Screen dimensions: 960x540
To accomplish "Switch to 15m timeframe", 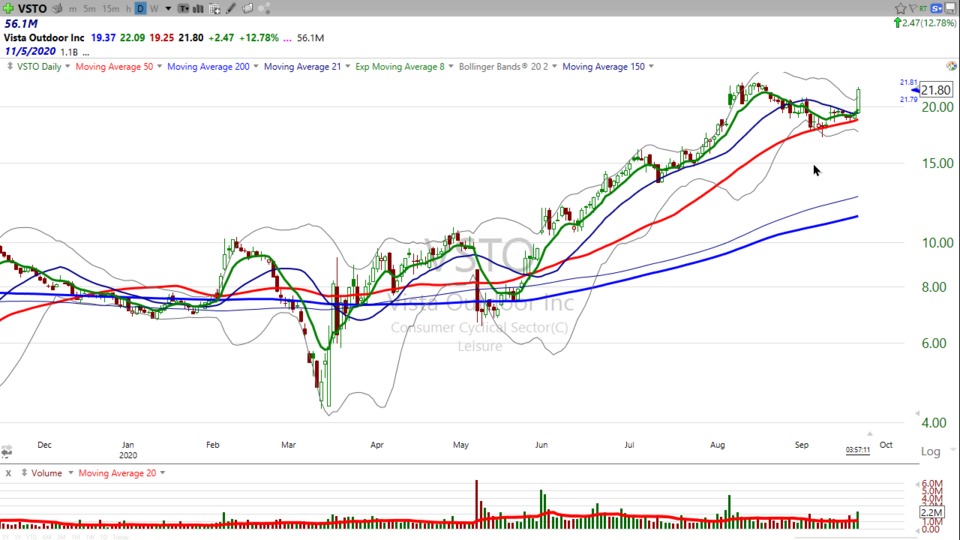I will coord(111,9).
